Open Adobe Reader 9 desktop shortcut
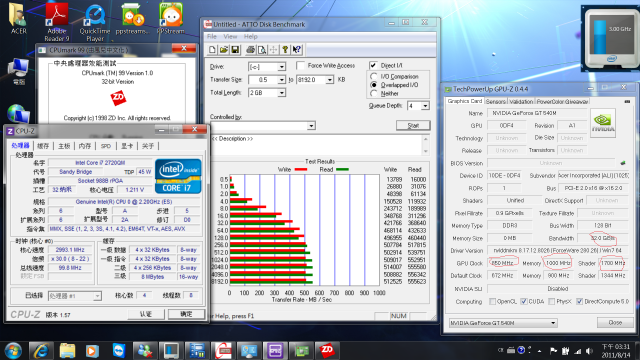The width and height of the screenshot is (640, 360). pyautogui.click(x=56, y=22)
